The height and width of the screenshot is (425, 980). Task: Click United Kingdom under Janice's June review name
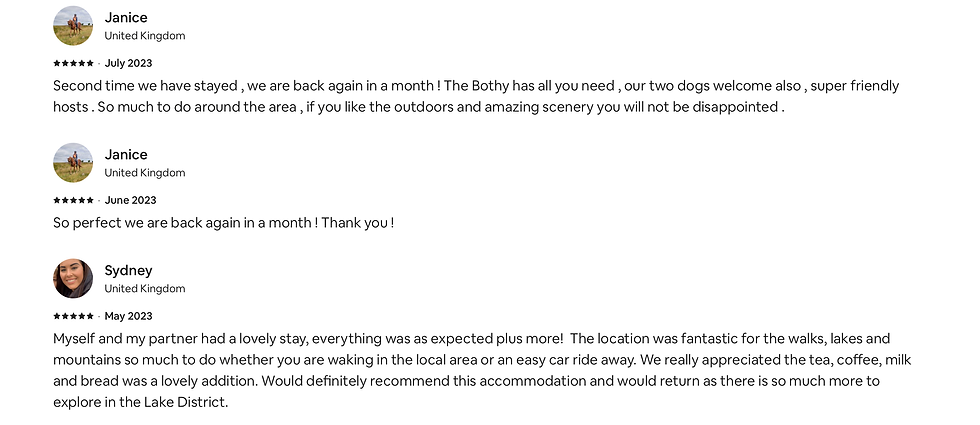coord(145,173)
